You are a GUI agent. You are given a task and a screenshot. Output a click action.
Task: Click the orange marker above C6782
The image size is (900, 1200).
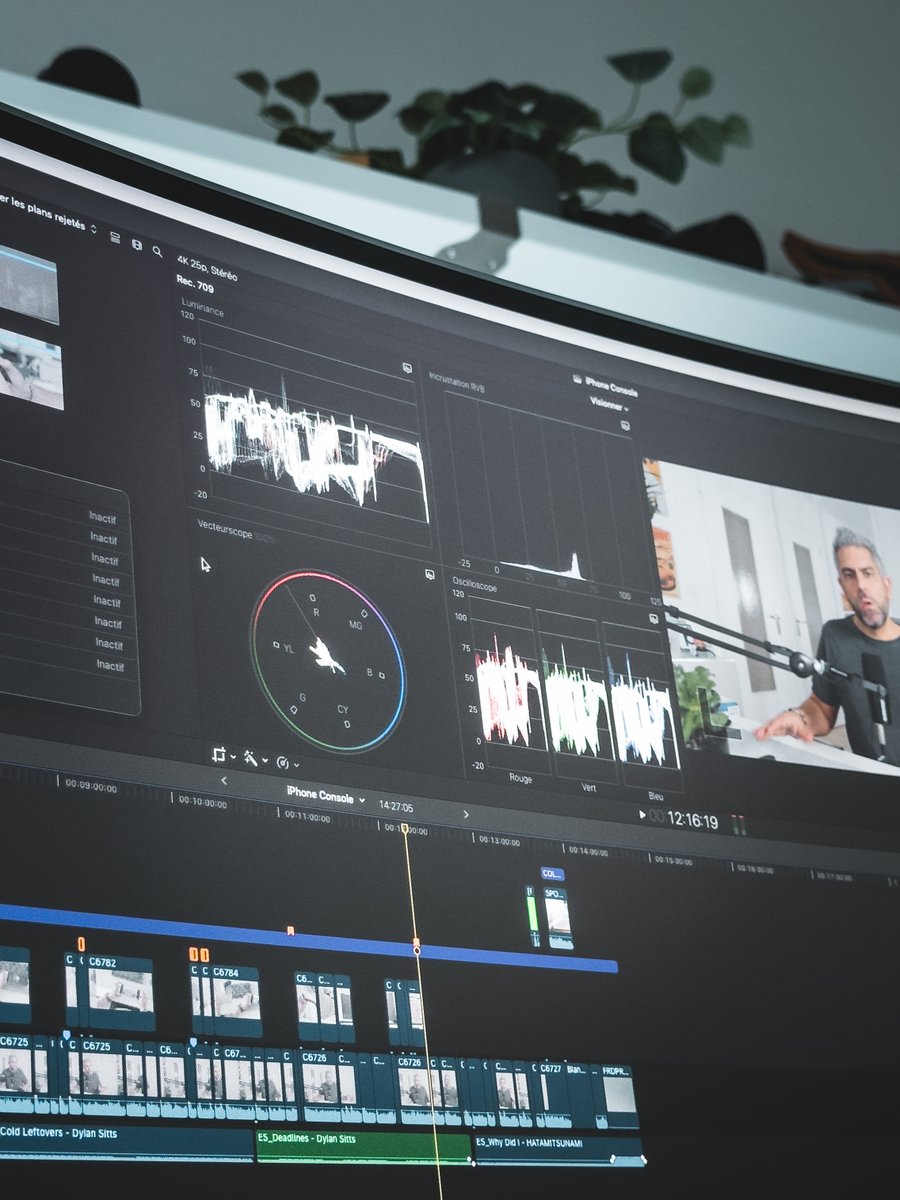click(81, 943)
